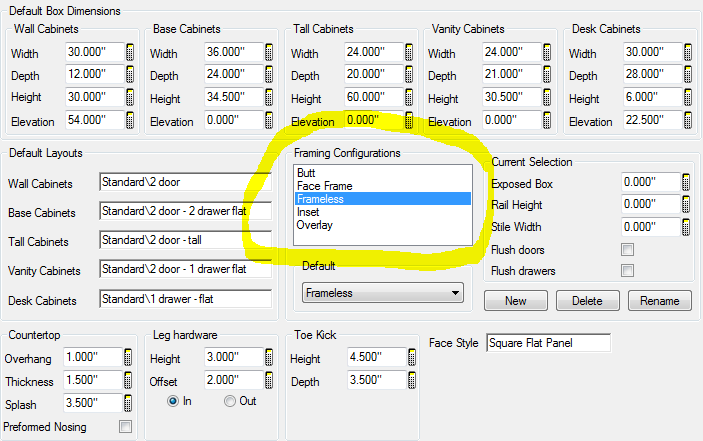The height and width of the screenshot is (441, 703).
Task: Open calculator icon beside Toe Kick Height
Action: point(412,357)
